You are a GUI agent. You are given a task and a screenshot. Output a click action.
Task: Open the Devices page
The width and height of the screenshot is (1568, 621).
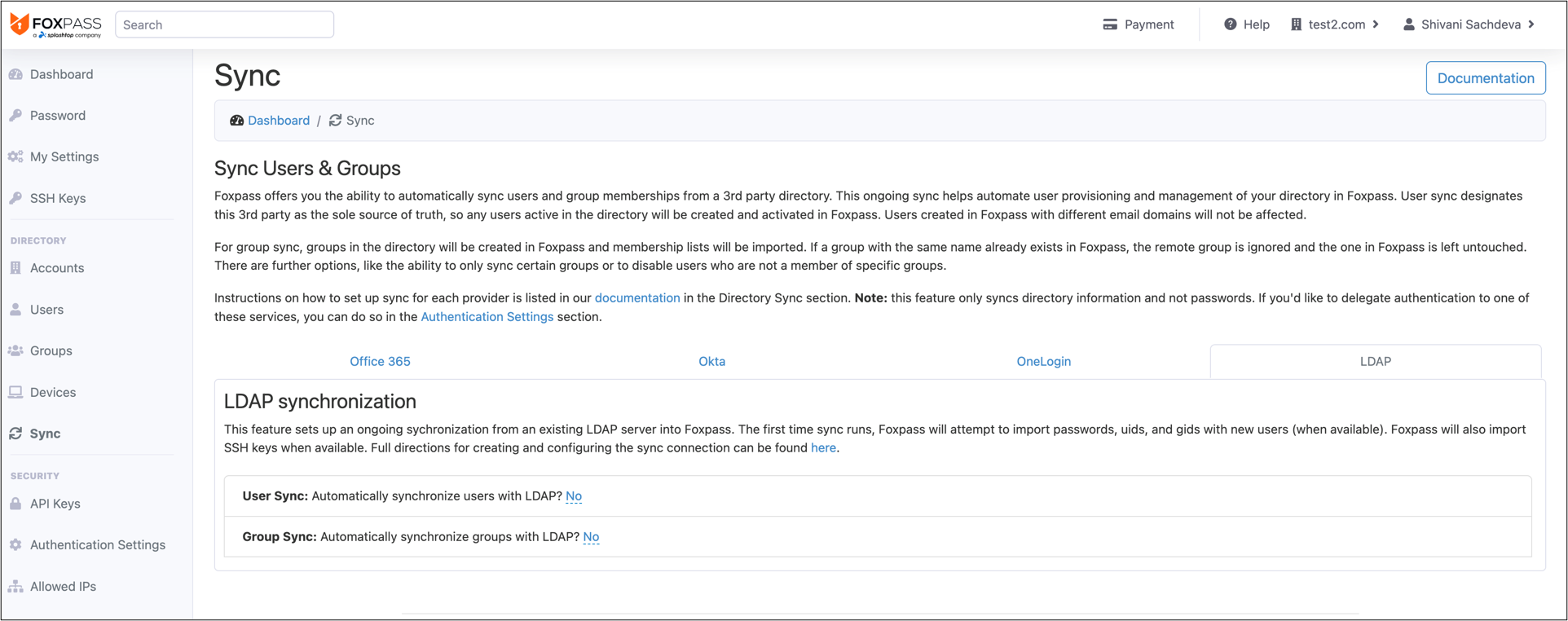(53, 392)
